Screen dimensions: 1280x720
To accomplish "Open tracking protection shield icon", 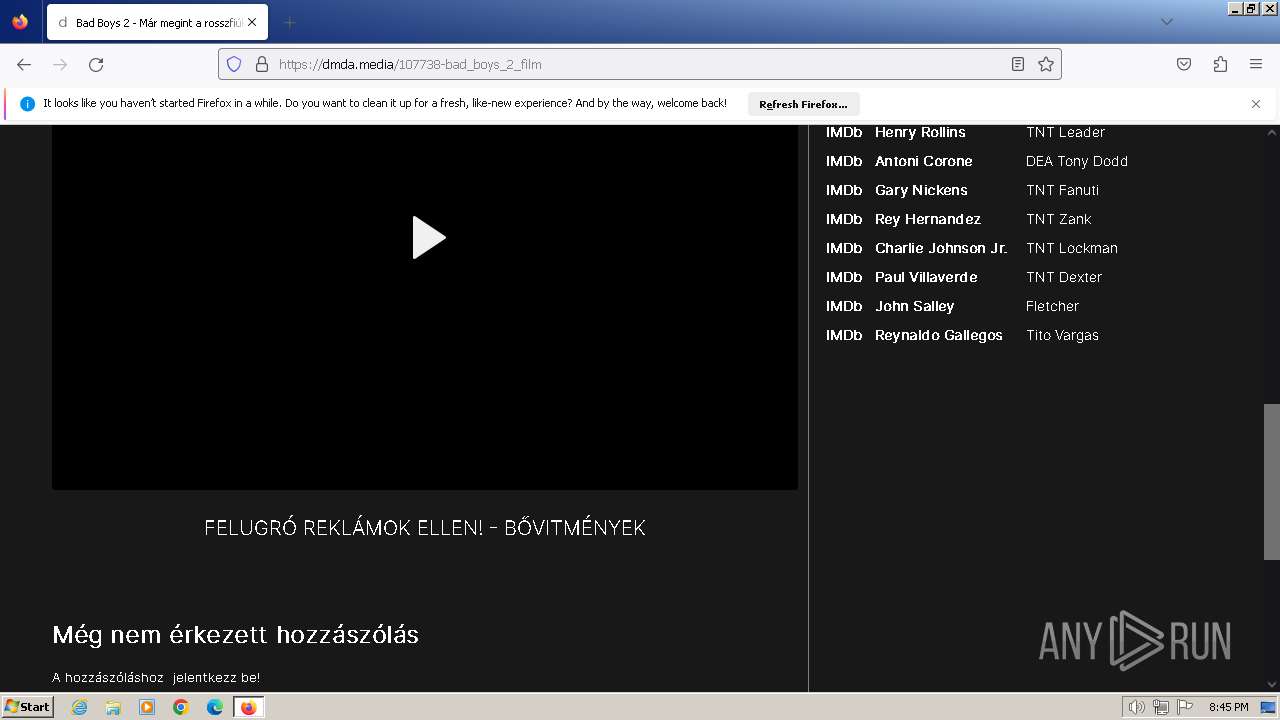I will [234, 64].
